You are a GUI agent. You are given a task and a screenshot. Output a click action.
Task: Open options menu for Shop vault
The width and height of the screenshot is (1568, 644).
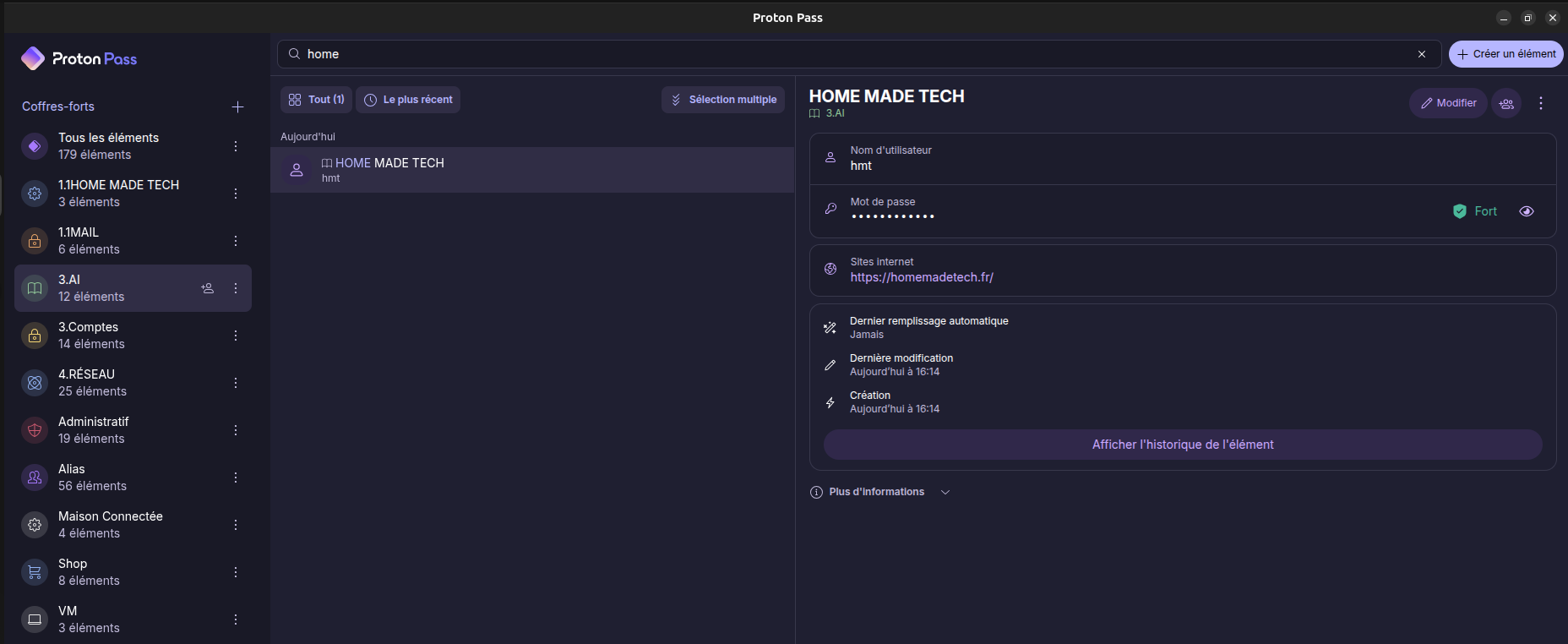236,572
